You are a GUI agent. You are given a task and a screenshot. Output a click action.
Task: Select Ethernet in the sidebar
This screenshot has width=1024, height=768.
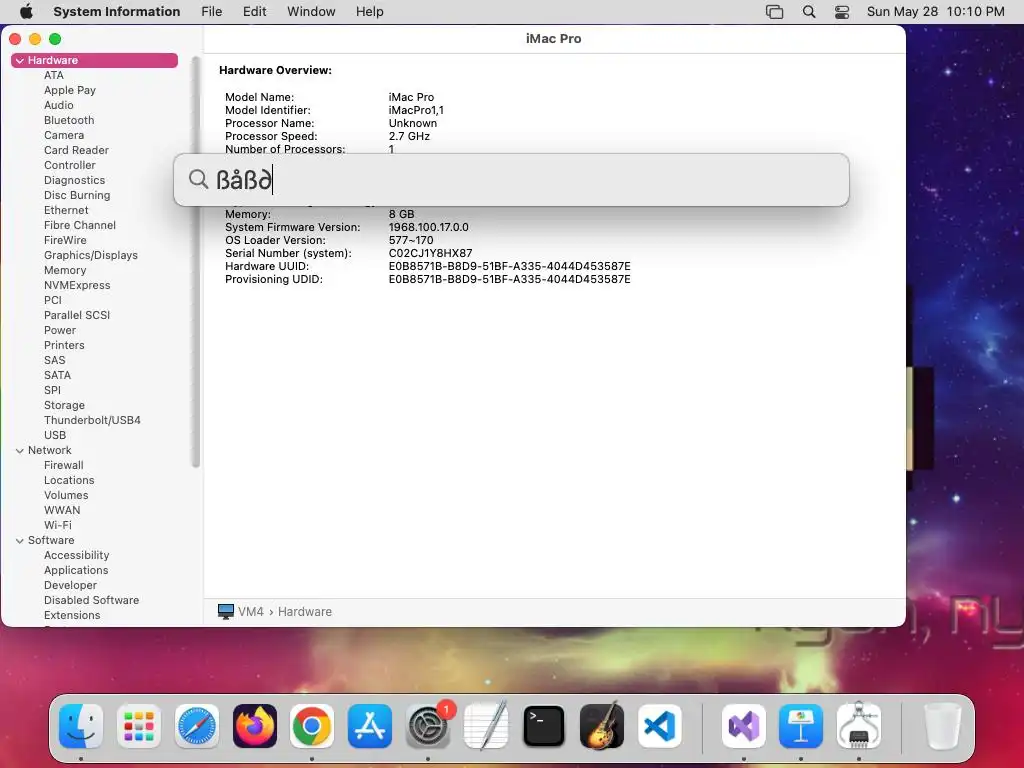click(66, 210)
